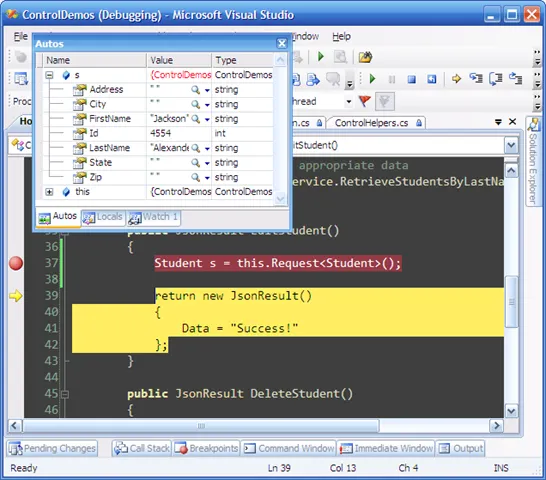Click the INS status bar indicator
Screen dimensions: 546x480
pos(501,468)
